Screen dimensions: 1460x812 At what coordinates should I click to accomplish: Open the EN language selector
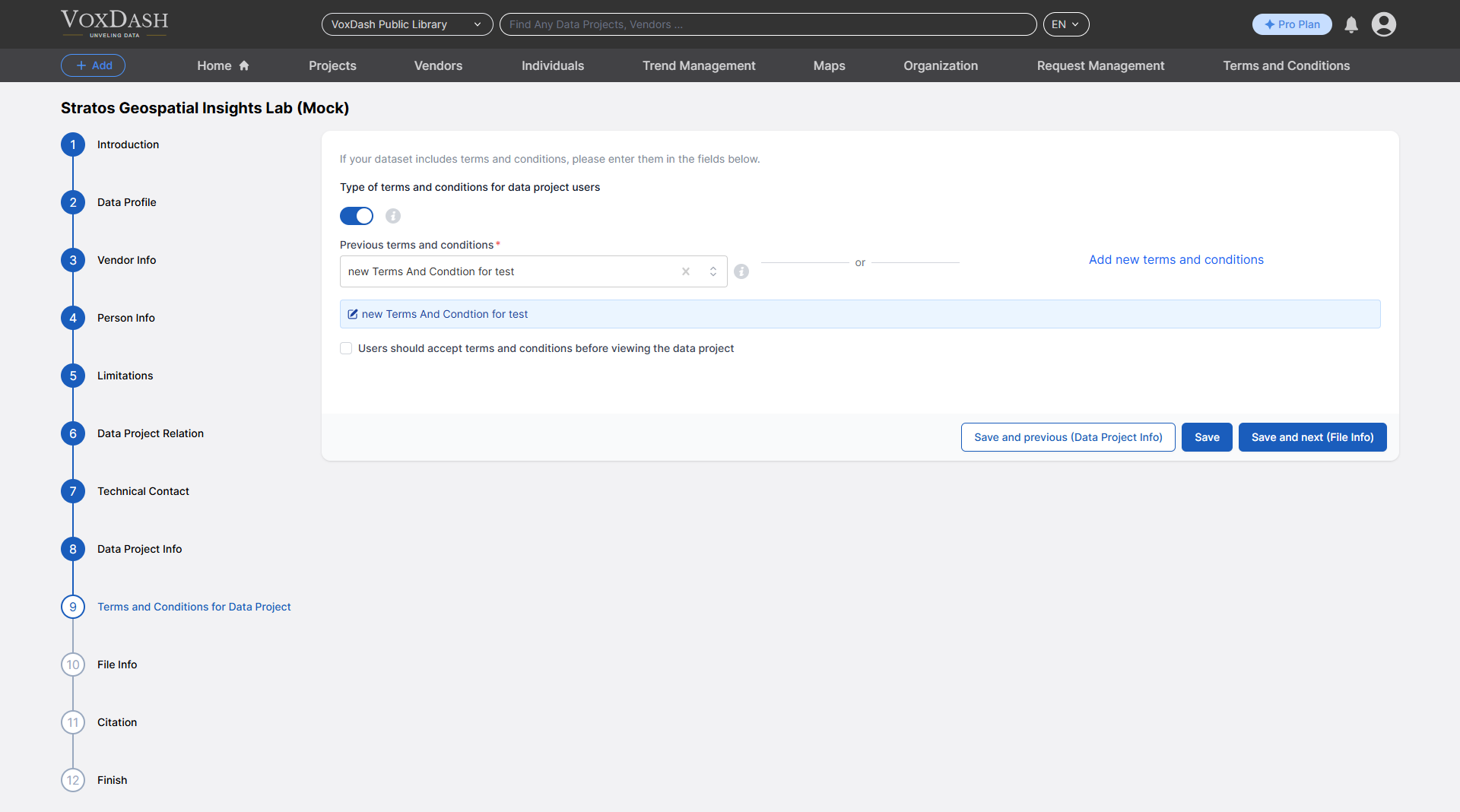tap(1065, 24)
